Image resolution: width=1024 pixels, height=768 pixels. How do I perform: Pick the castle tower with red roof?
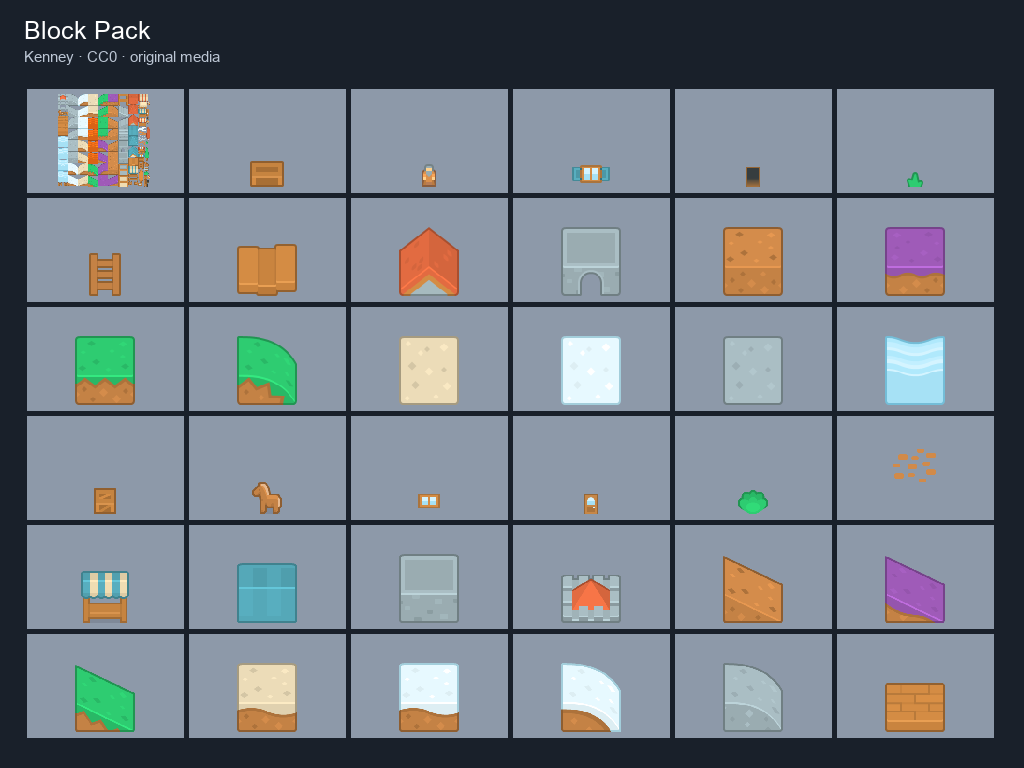click(x=591, y=599)
